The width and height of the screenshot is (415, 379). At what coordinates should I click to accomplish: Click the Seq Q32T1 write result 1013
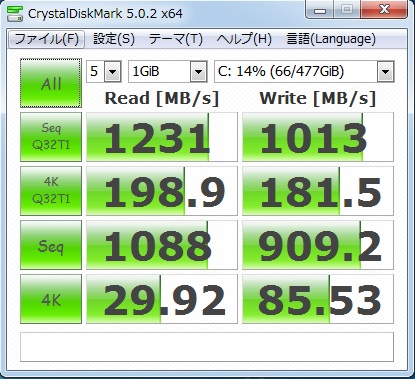coord(318,137)
